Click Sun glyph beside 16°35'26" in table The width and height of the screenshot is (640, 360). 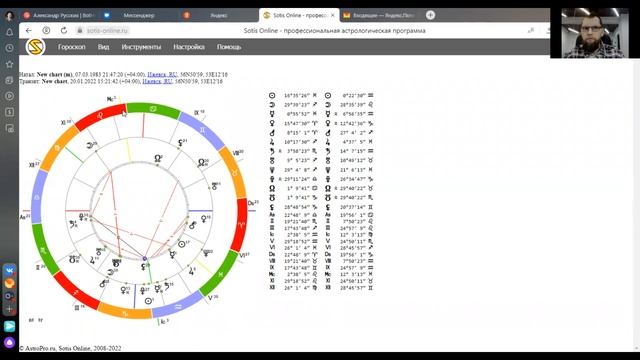(272, 96)
